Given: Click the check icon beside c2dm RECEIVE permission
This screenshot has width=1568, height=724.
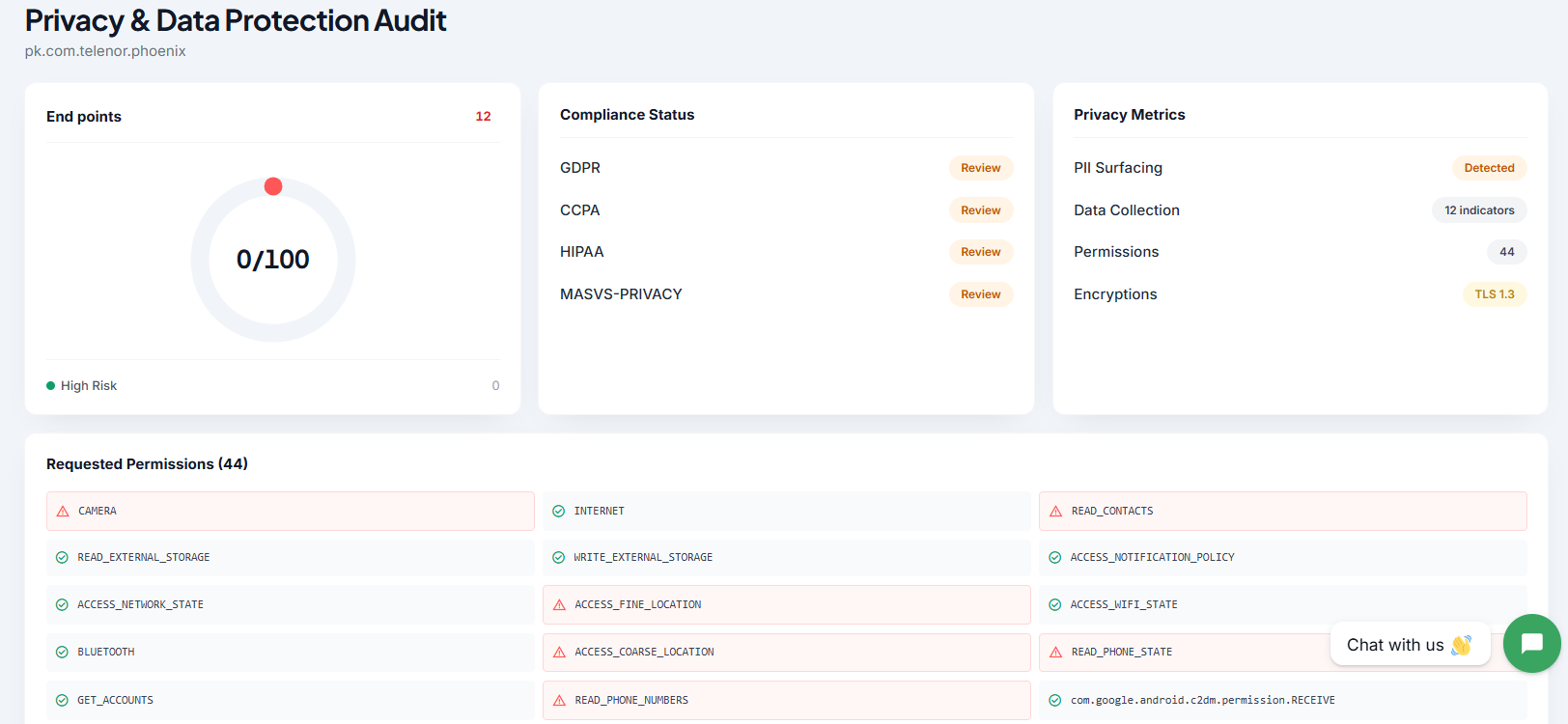Looking at the screenshot, I should tap(1055, 701).
